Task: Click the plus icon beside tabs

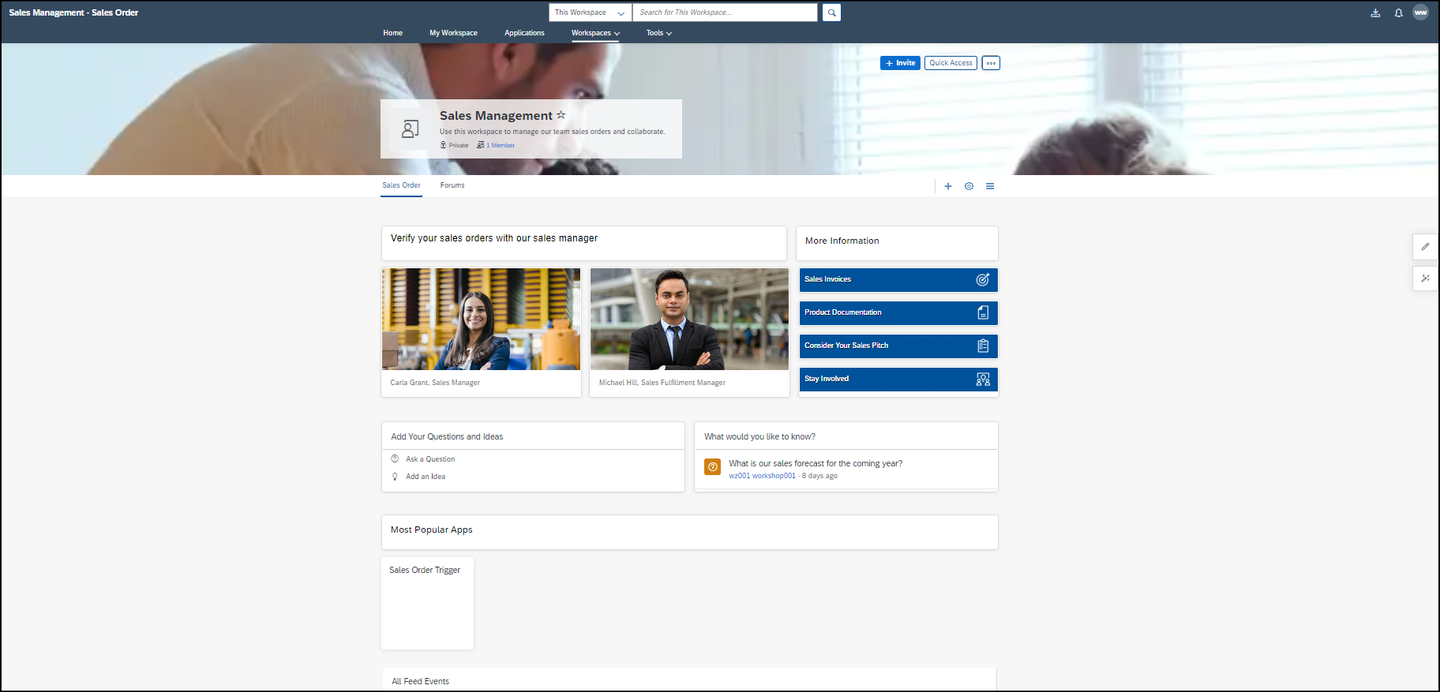Action: (x=948, y=186)
